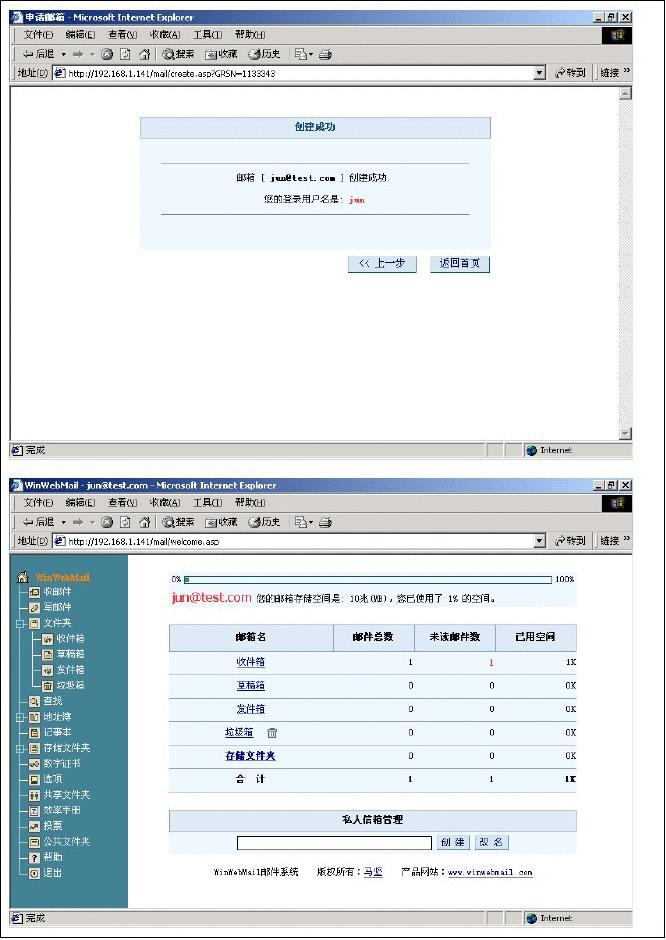Empty trash via icon beside 垃圾箱 row
The width and height of the screenshot is (666, 940).
point(272,733)
